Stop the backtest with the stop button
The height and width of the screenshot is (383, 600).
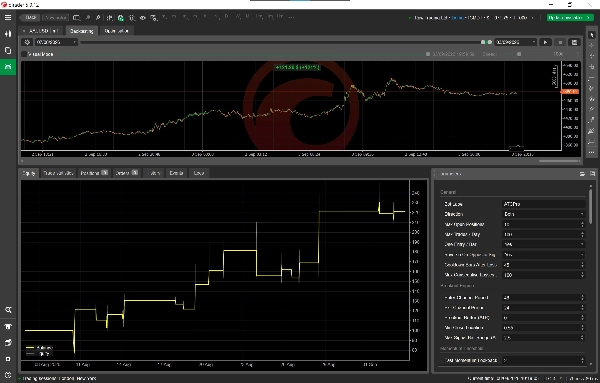coord(560,42)
